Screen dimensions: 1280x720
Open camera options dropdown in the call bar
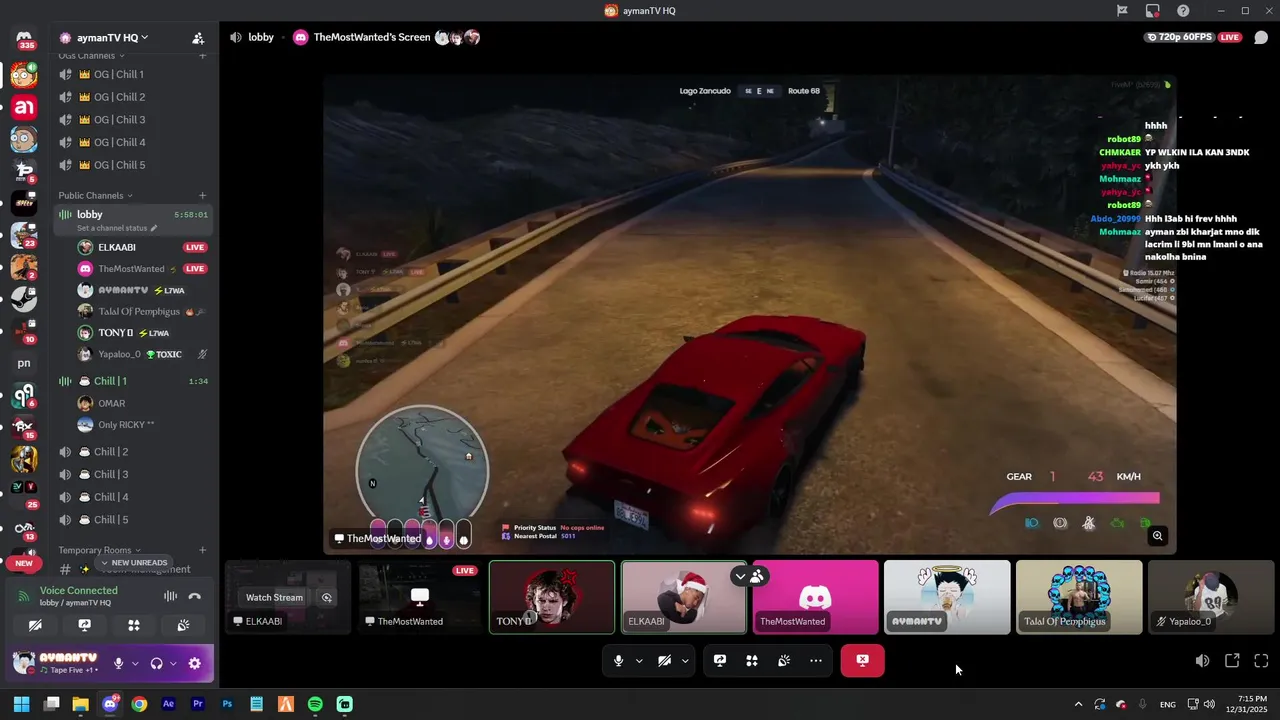685,661
